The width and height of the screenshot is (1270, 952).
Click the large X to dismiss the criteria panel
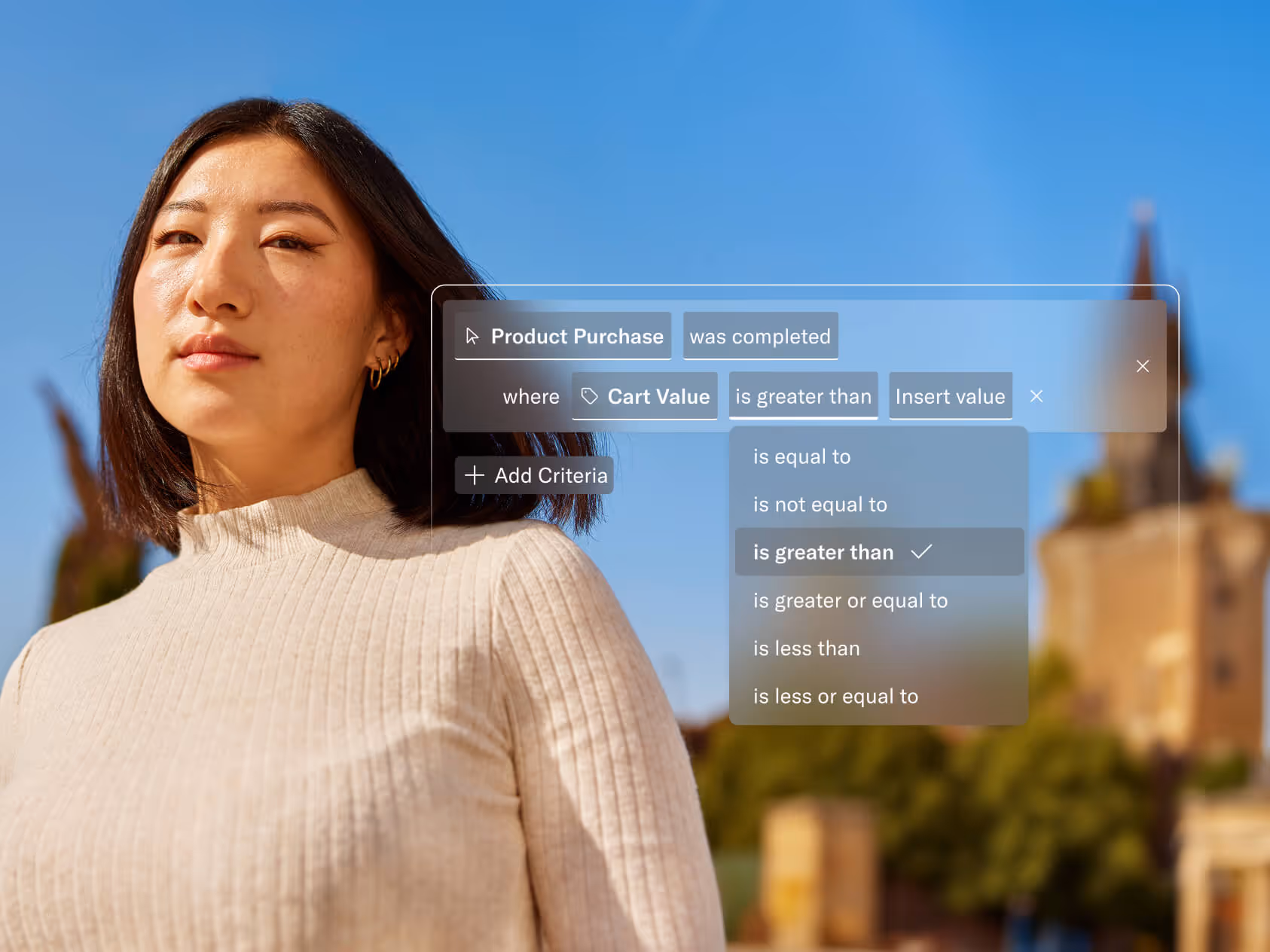1143,366
